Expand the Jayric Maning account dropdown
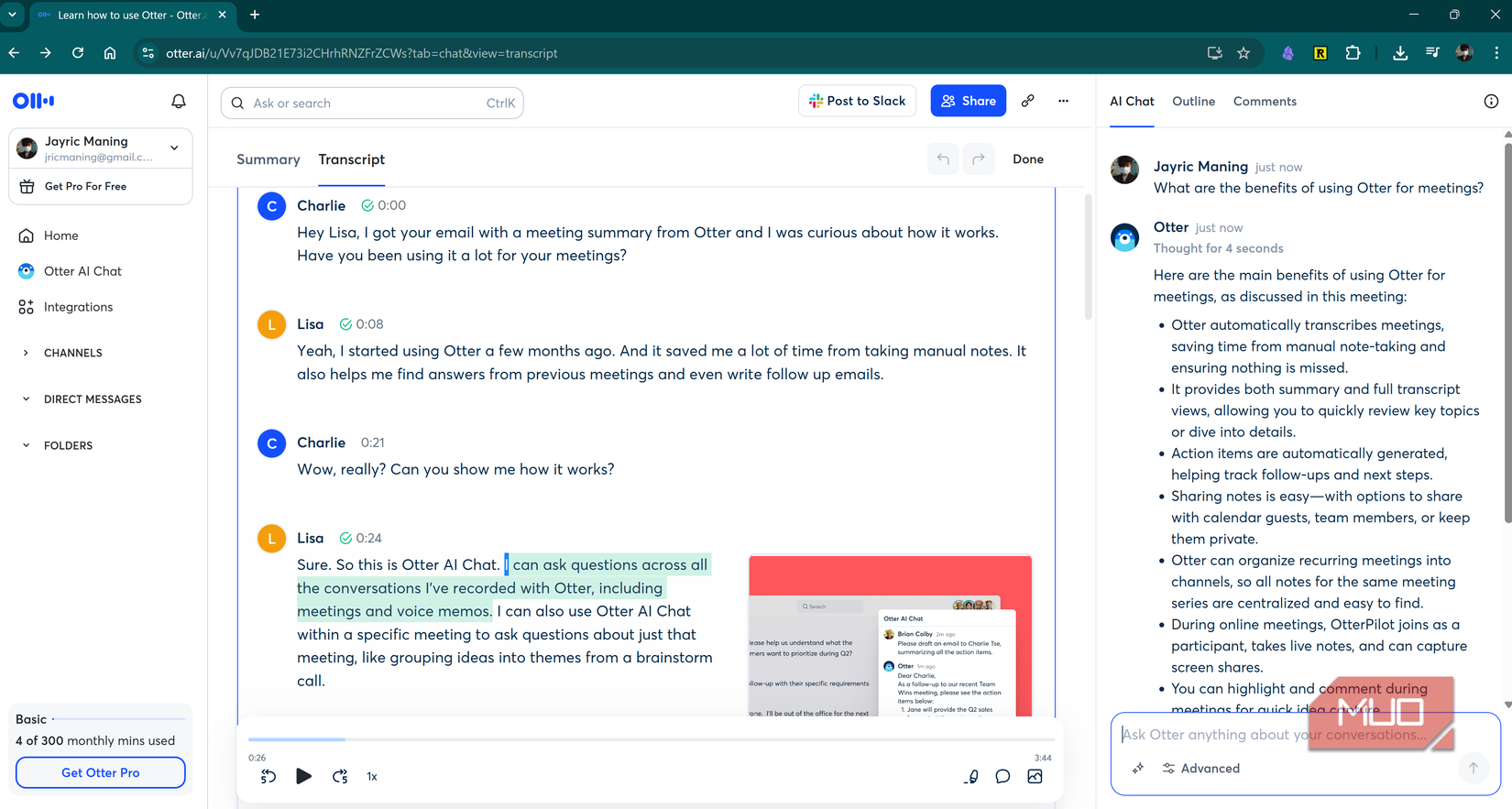 click(x=174, y=148)
